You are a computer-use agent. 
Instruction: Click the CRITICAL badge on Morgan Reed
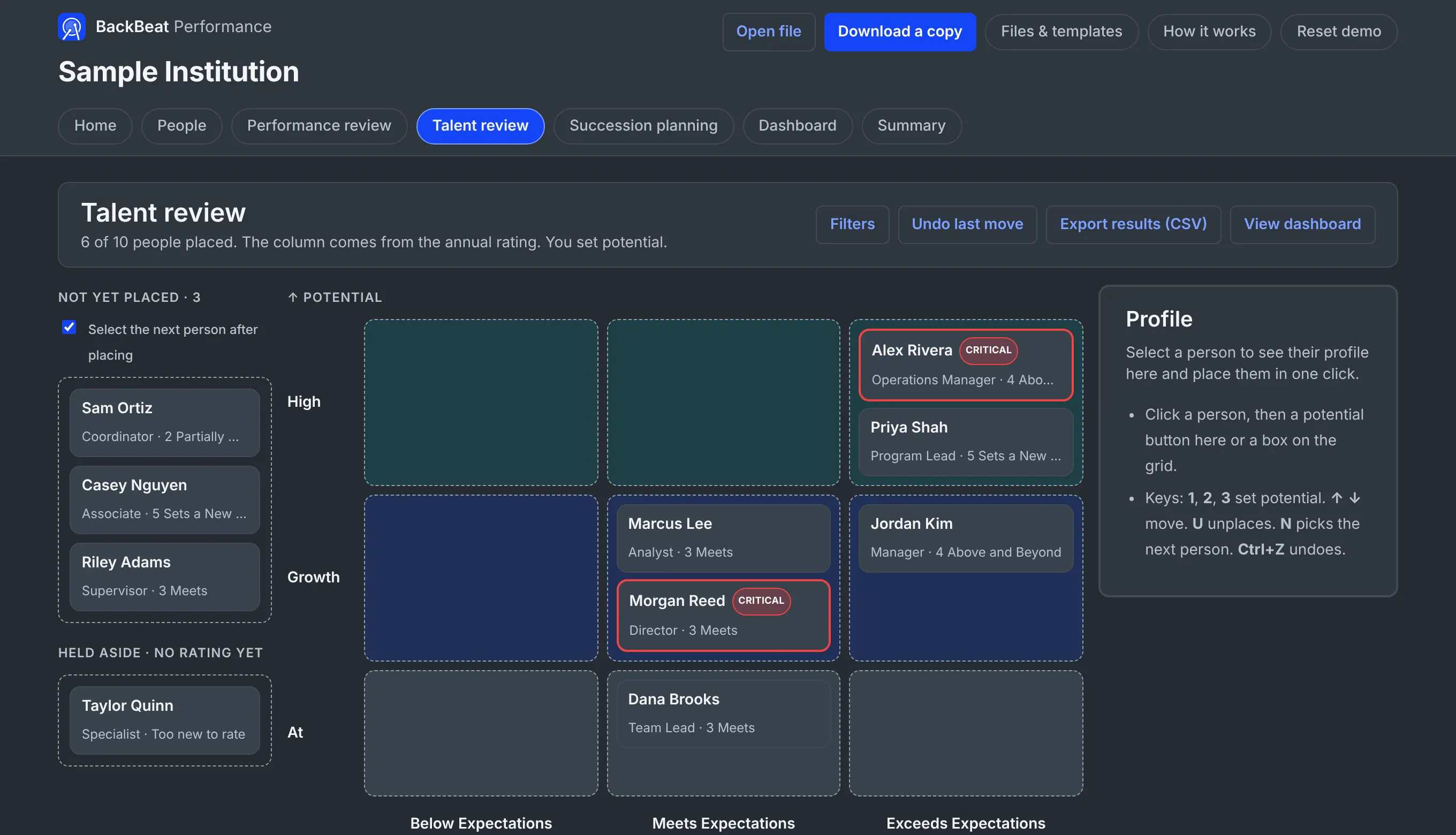tap(761, 601)
